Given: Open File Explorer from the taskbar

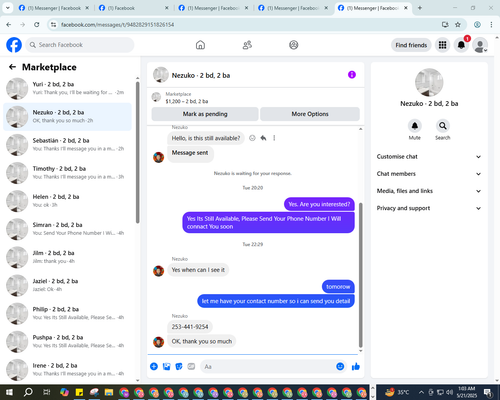Looking at the screenshot, I should pyautogui.click(x=109, y=392).
